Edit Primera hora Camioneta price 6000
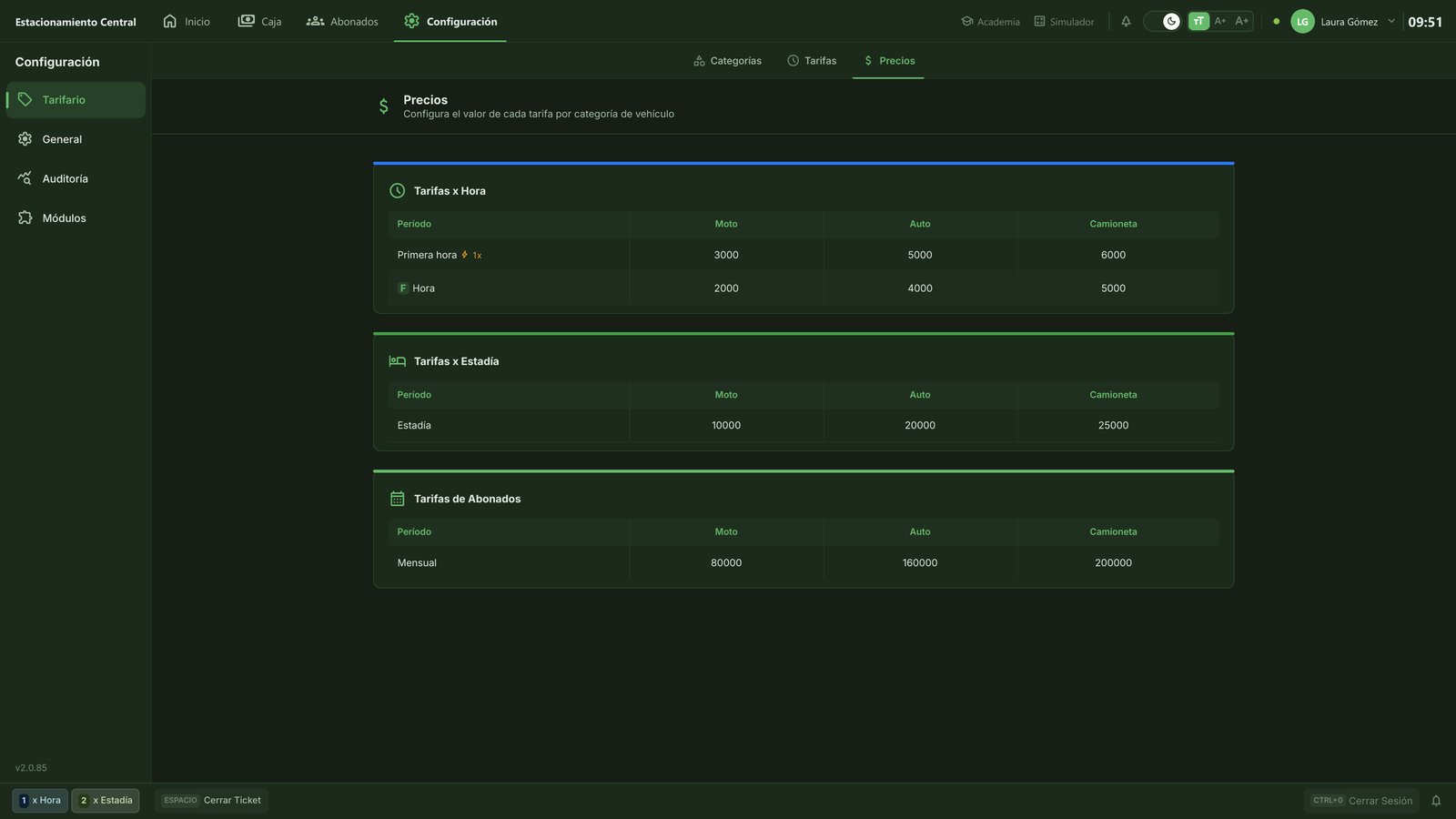This screenshot has height=819, width=1456. click(1113, 255)
